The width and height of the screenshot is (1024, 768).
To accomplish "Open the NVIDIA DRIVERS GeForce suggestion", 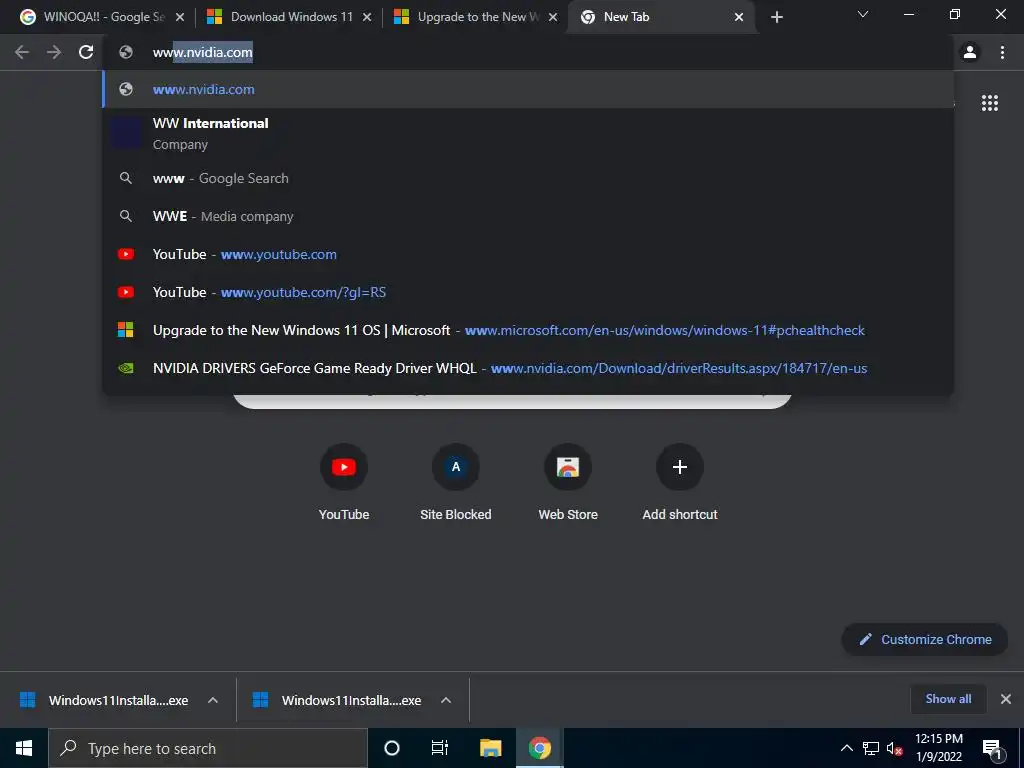I will [528, 368].
